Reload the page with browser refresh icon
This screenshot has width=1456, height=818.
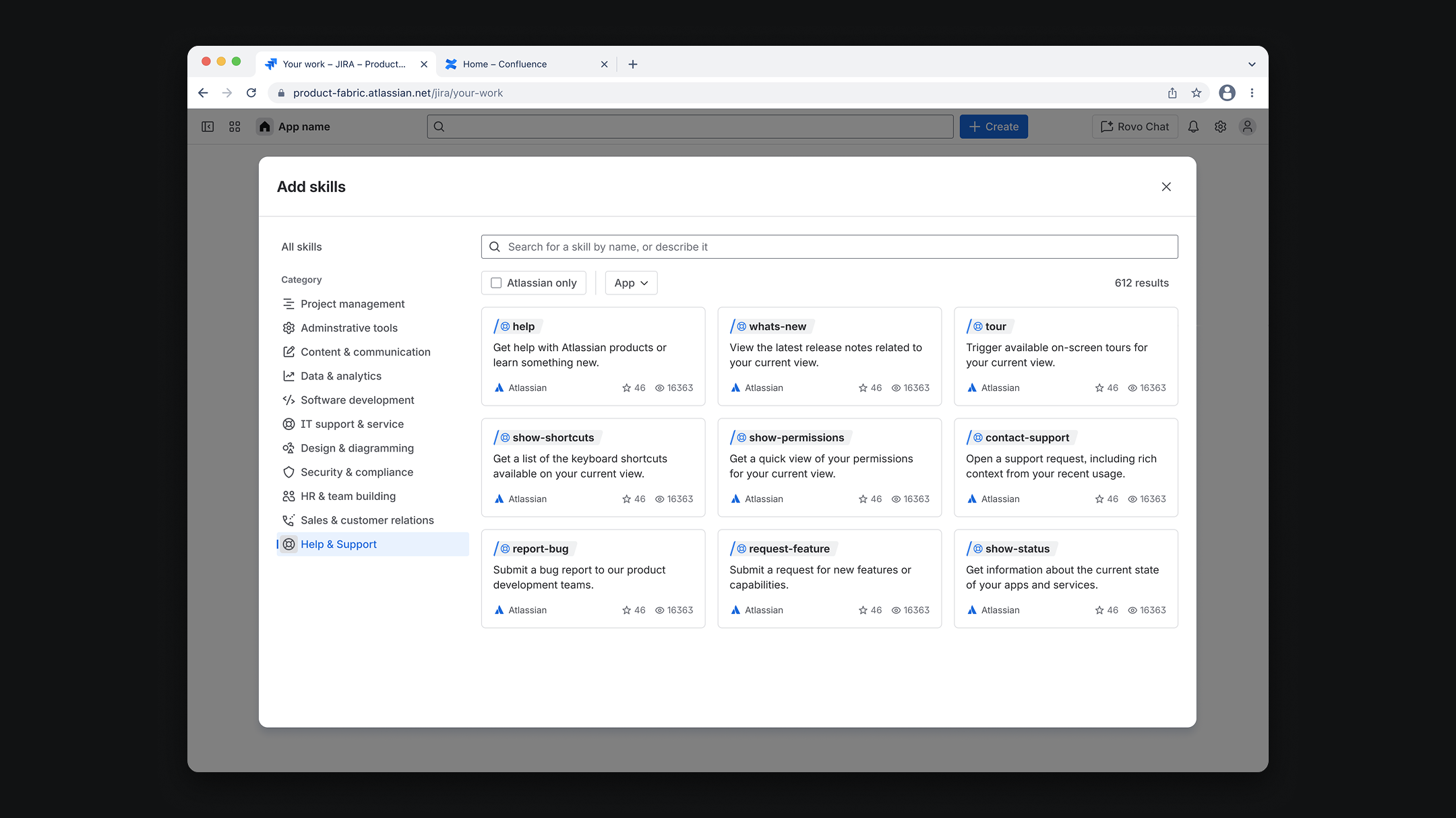251,93
